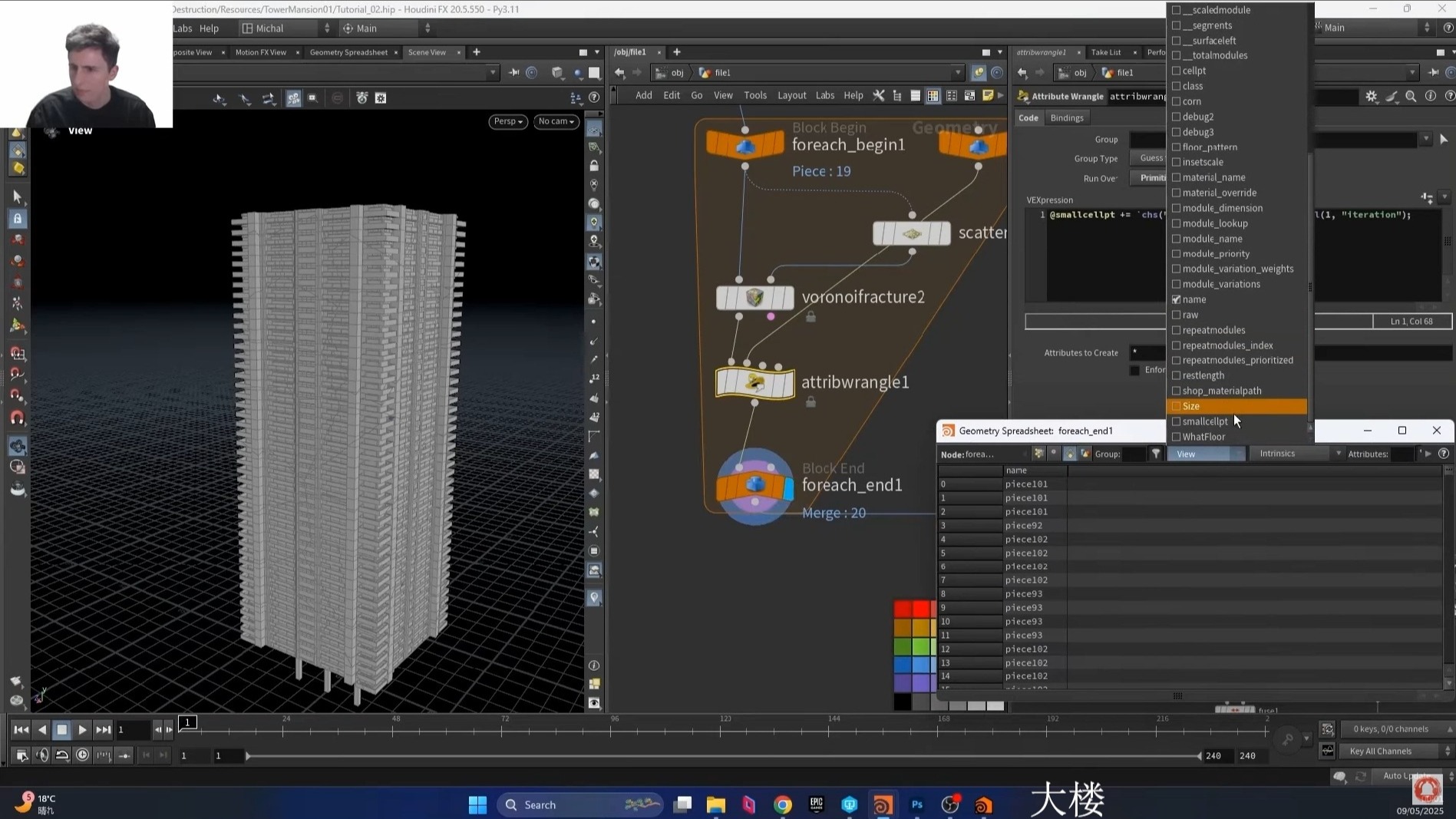Click the Windows taskbar Search box

tap(580, 804)
